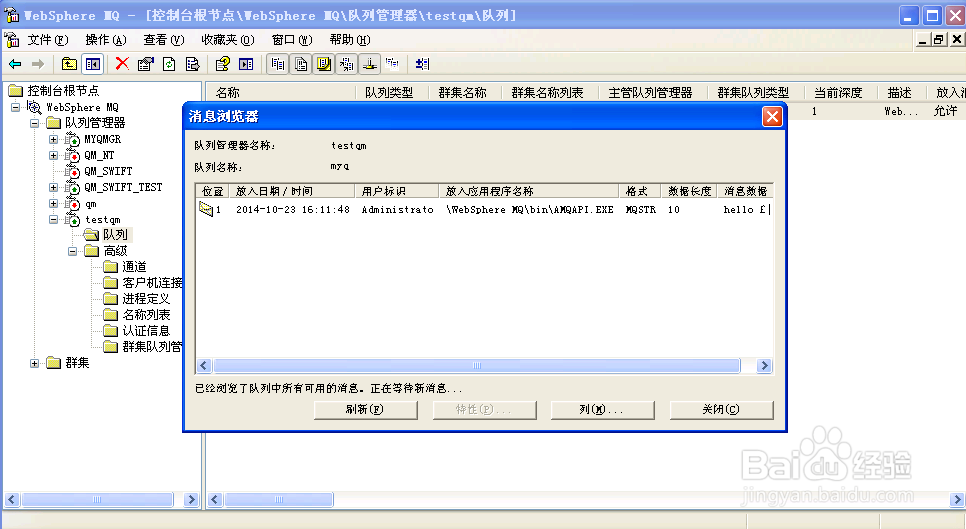Toggle the arrow-marked queue list filter button
966x529 pixels.
[x=346, y=64]
